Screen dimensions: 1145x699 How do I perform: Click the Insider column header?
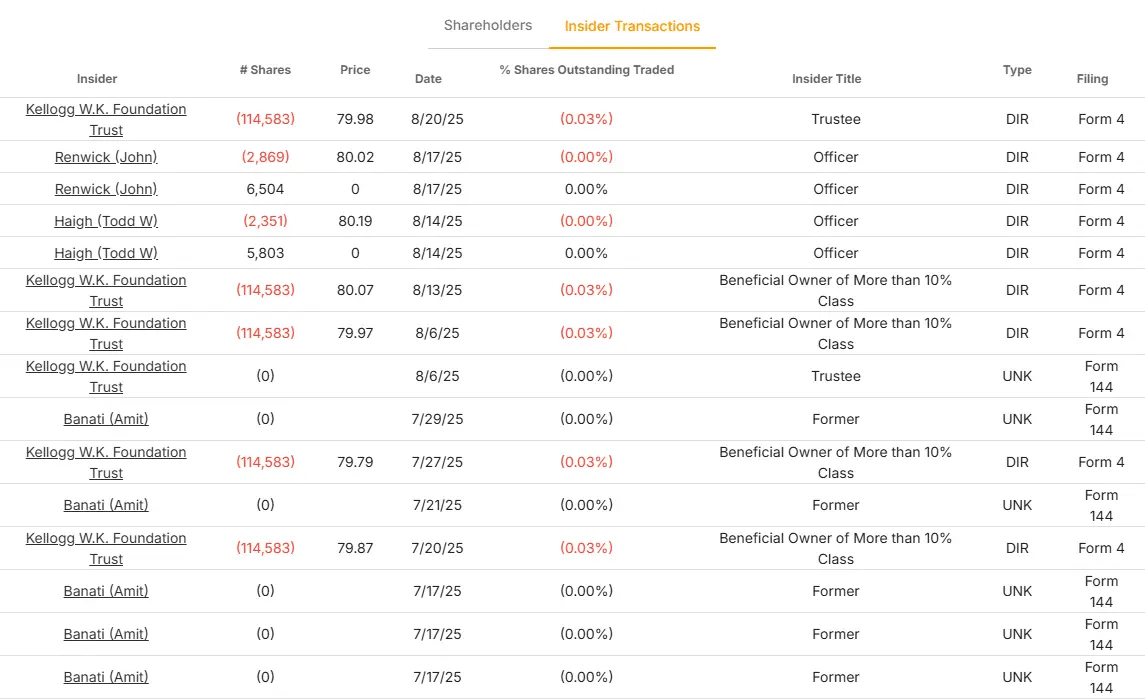97,79
